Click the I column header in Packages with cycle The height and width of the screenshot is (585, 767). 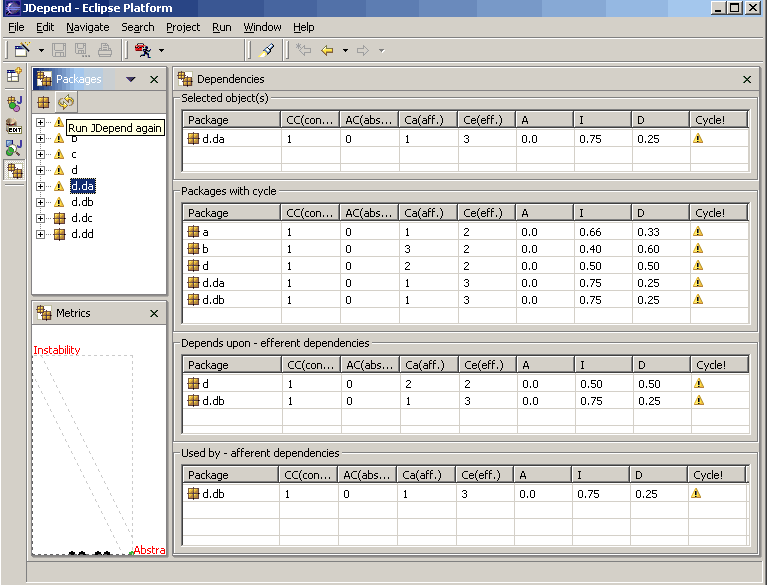[603, 213]
